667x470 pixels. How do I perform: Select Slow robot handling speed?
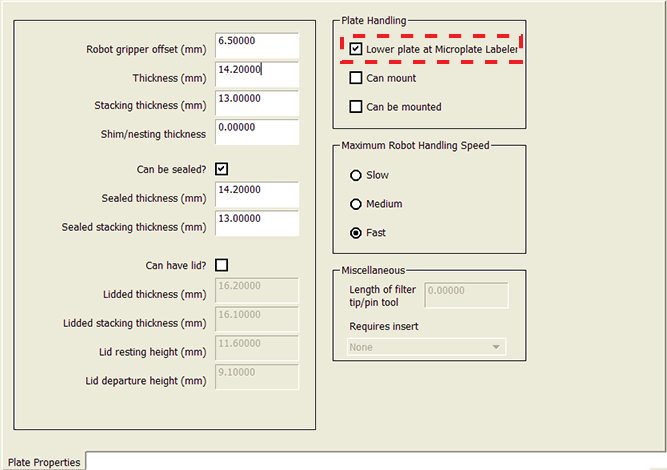click(355, 175)
